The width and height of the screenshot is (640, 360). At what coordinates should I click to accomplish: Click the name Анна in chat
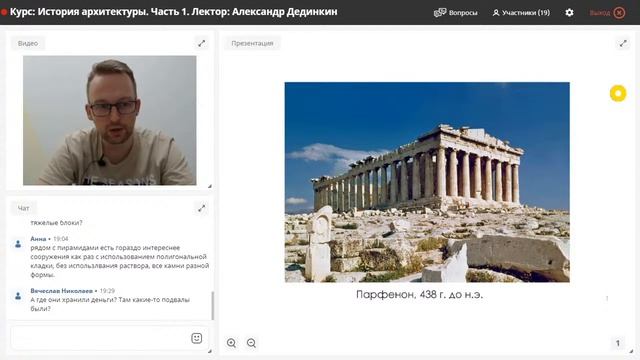pos(38,239)
